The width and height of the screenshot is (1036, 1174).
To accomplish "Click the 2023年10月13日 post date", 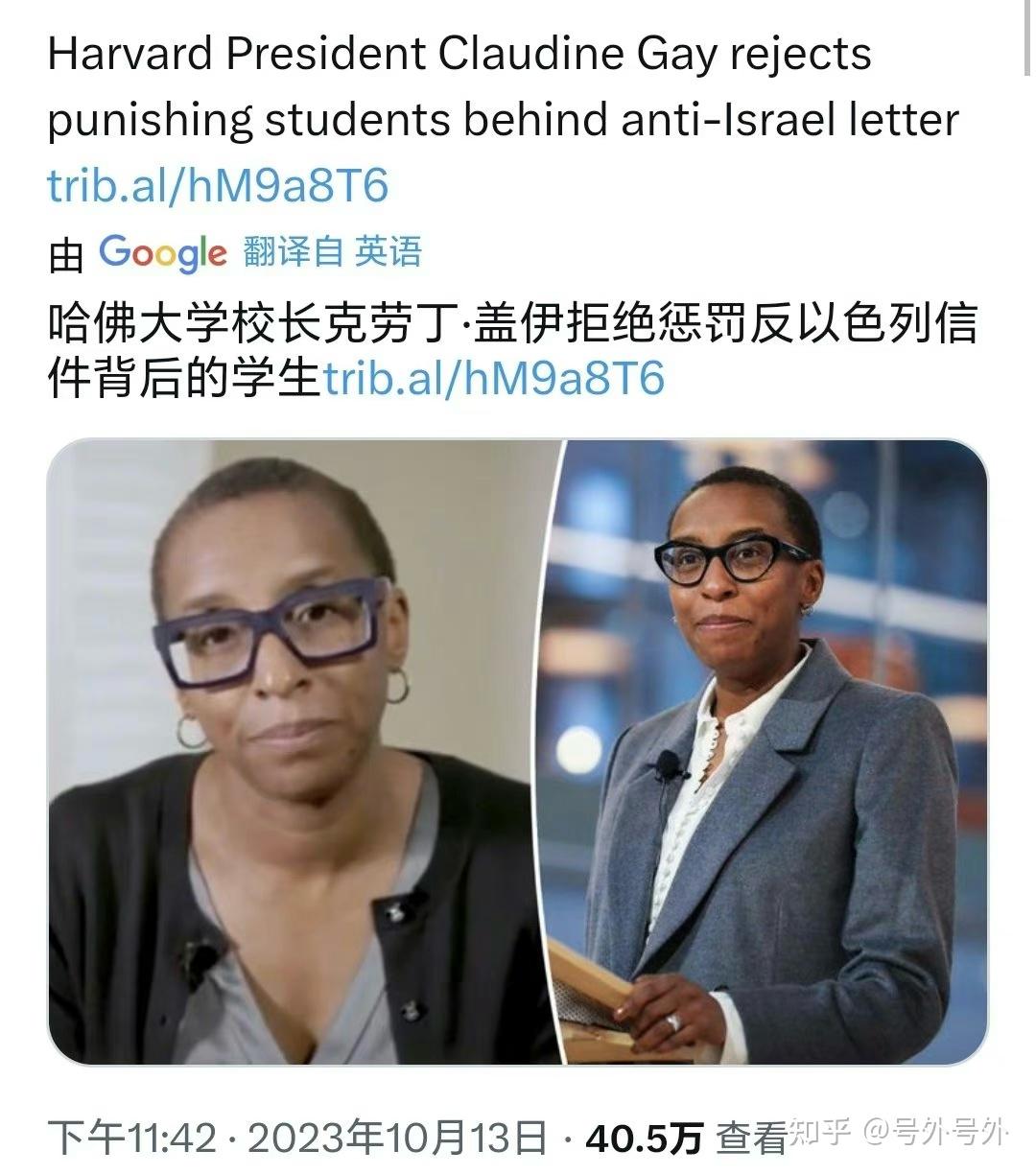I will (x=397, y=1139).
